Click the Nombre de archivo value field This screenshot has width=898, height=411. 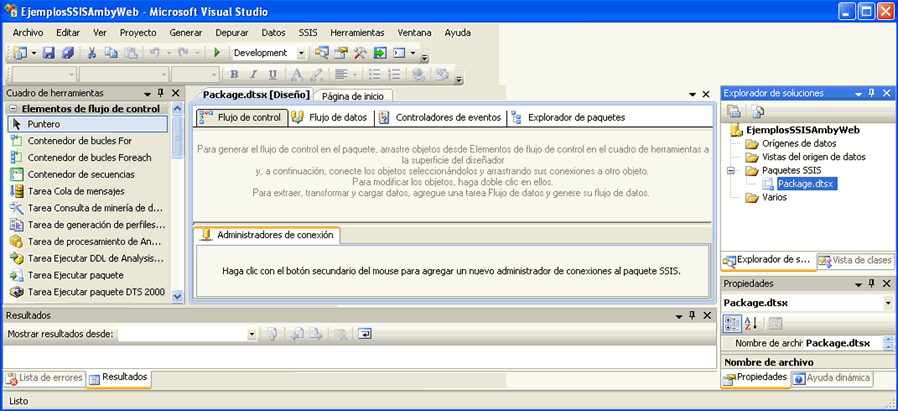point(842,343)
